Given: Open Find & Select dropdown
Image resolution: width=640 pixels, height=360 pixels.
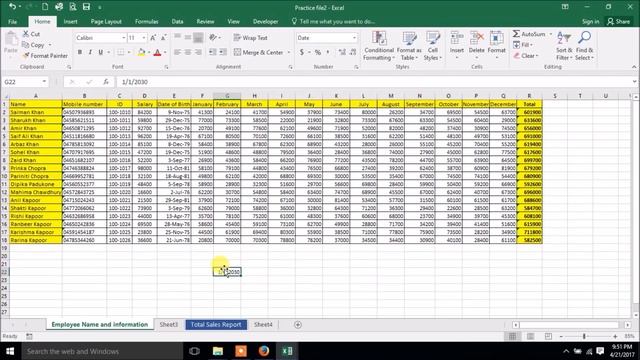Looking at the screenshot, I should coord(584,46).
